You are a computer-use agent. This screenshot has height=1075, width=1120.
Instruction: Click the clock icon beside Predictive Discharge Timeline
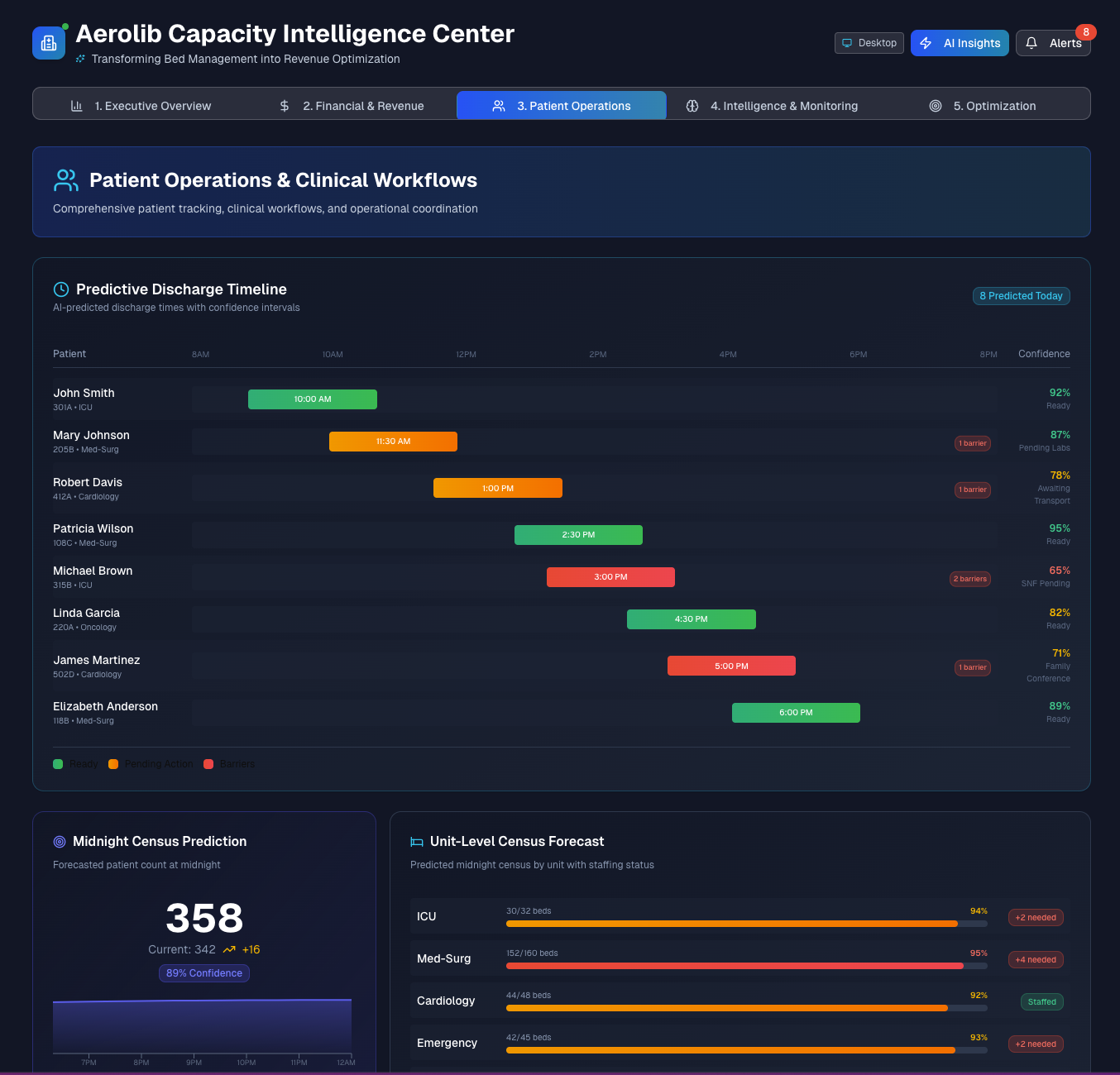pyautogui.click(x=61, y=289)
